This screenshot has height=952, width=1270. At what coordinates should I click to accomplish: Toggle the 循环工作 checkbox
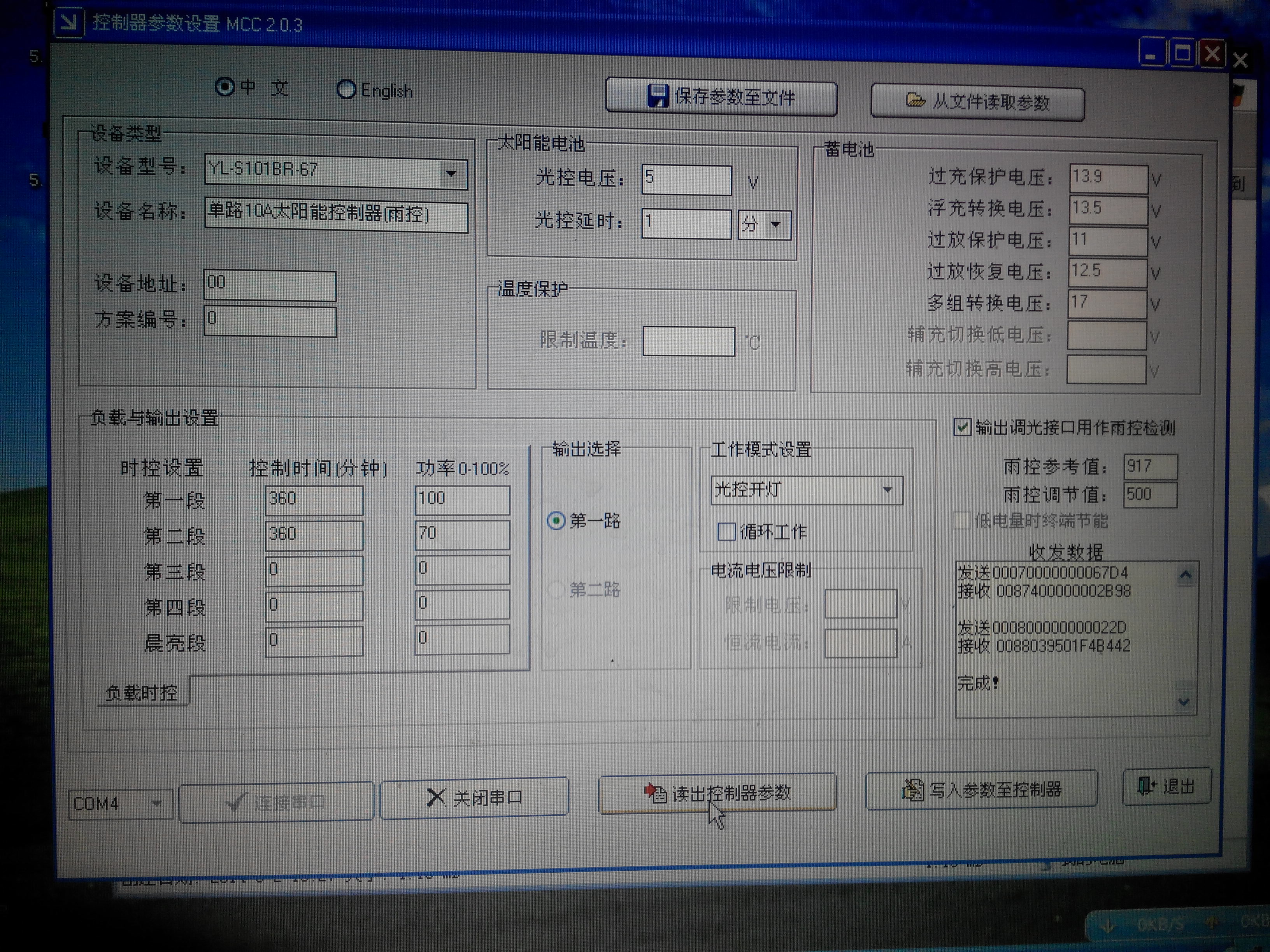tap(726, 531)
